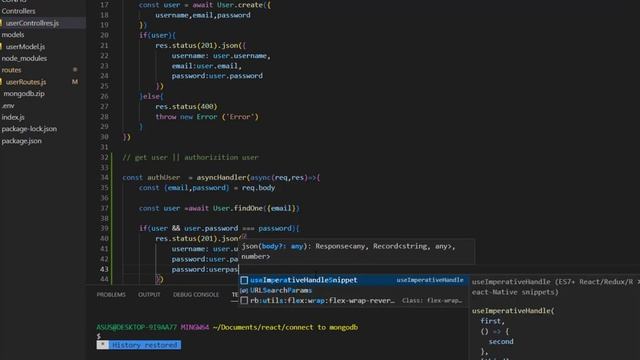Open package.json file
640x360 pixels.
coord(21,141)
